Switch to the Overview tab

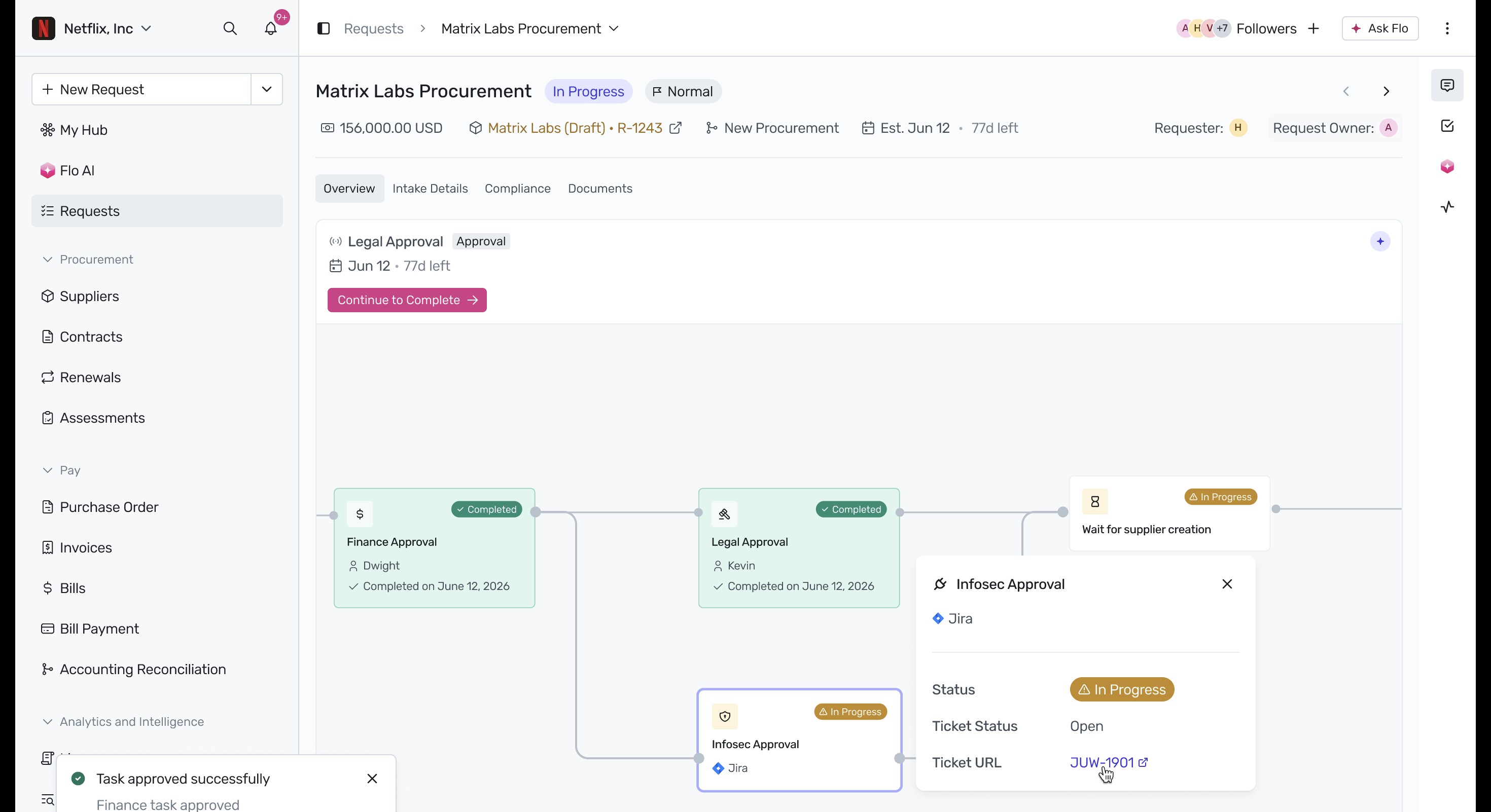pos(349,189)
